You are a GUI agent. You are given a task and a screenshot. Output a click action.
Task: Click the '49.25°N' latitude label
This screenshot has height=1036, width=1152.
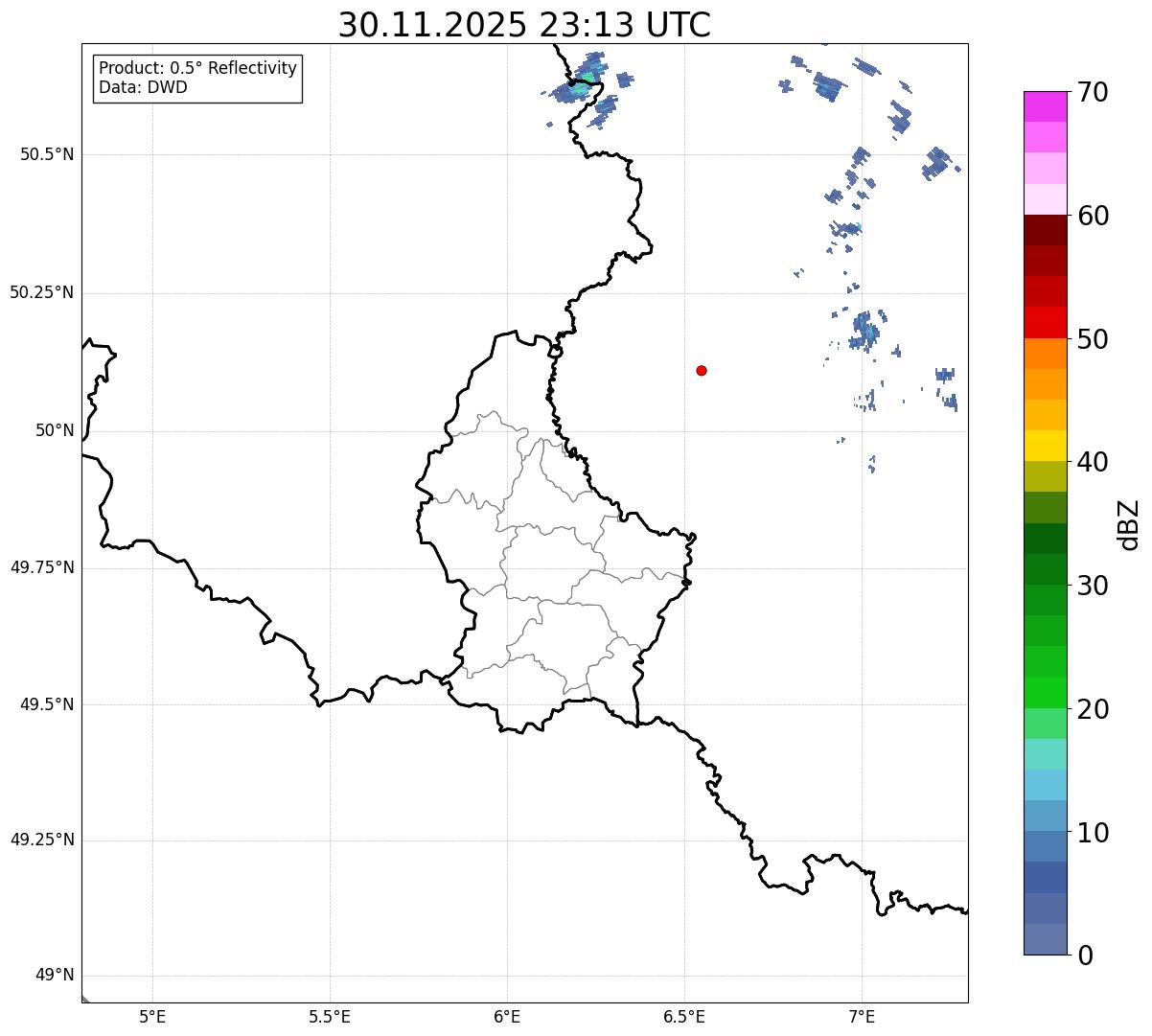[42, 840]
